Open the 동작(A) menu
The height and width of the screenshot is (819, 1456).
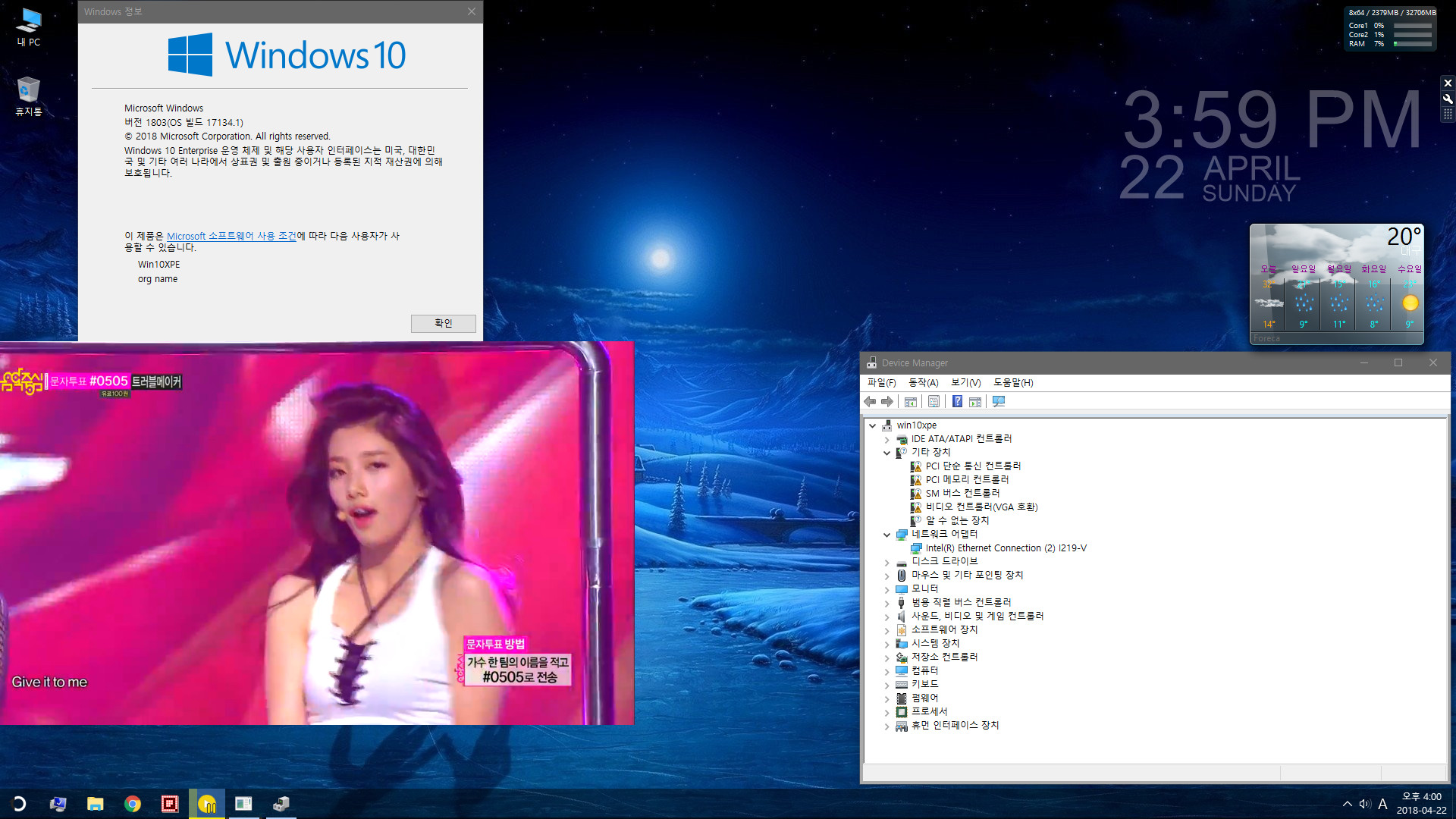point(923,383)
